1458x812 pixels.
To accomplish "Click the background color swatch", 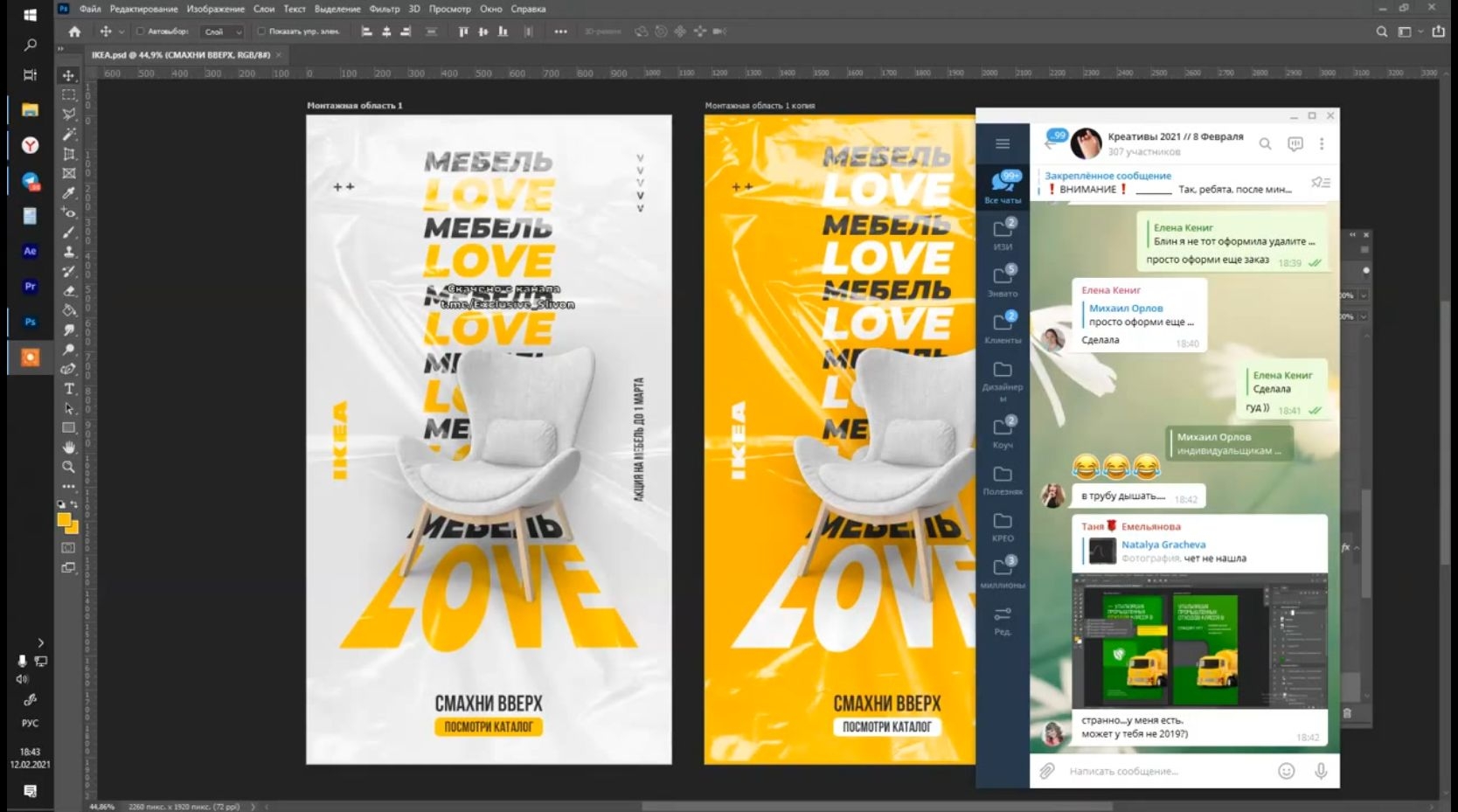I will pyautogui.click(x=73, y=528).
